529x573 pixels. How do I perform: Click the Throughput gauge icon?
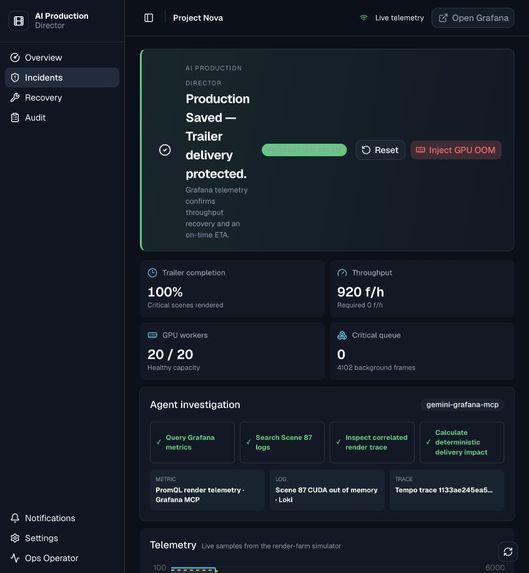tap(342, 273)
